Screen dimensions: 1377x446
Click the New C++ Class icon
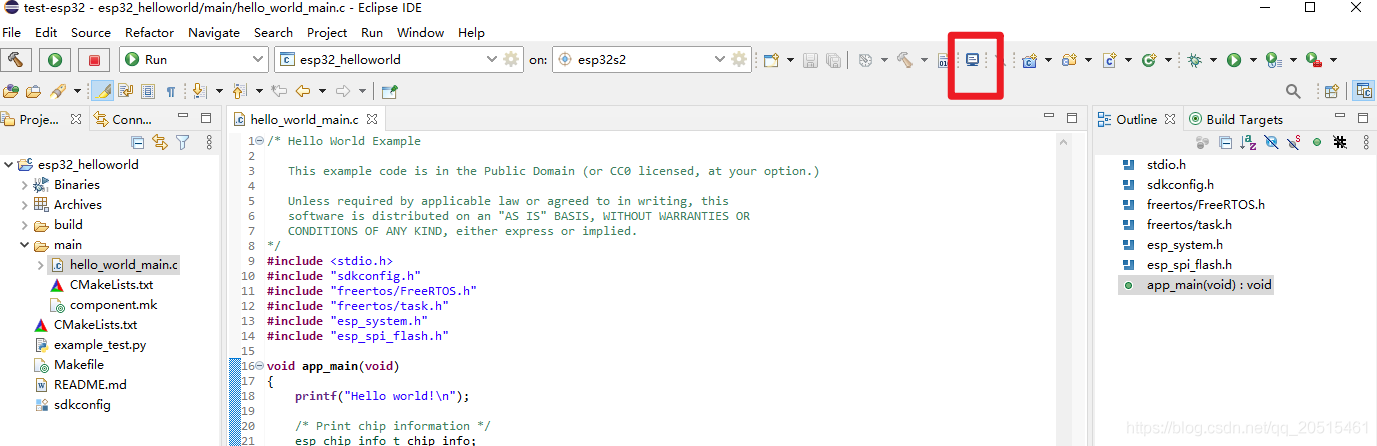pos(1149,60)
